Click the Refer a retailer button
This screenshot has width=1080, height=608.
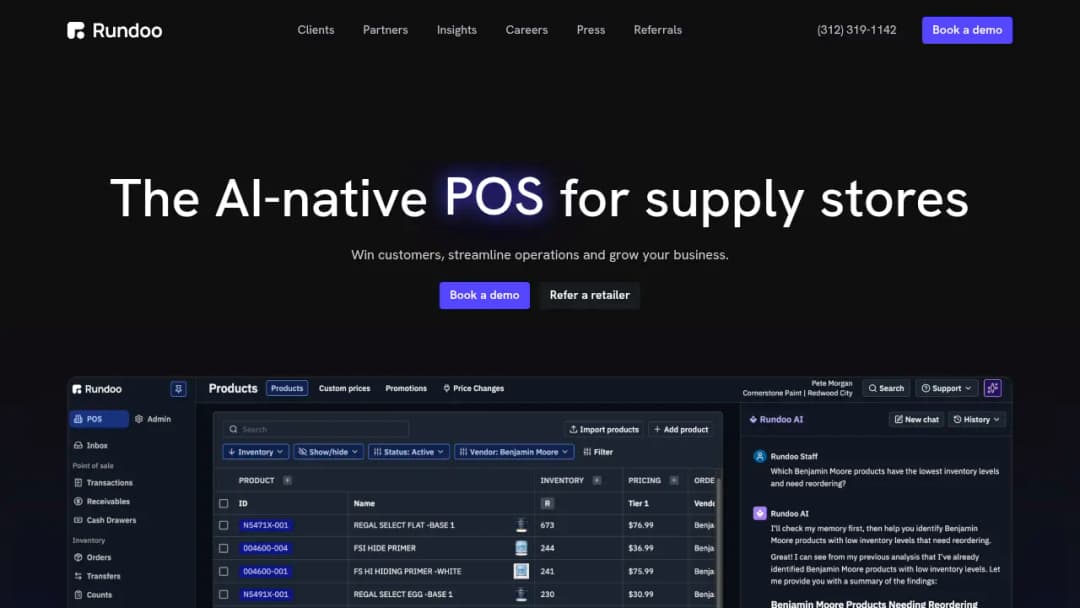(590, 295)
